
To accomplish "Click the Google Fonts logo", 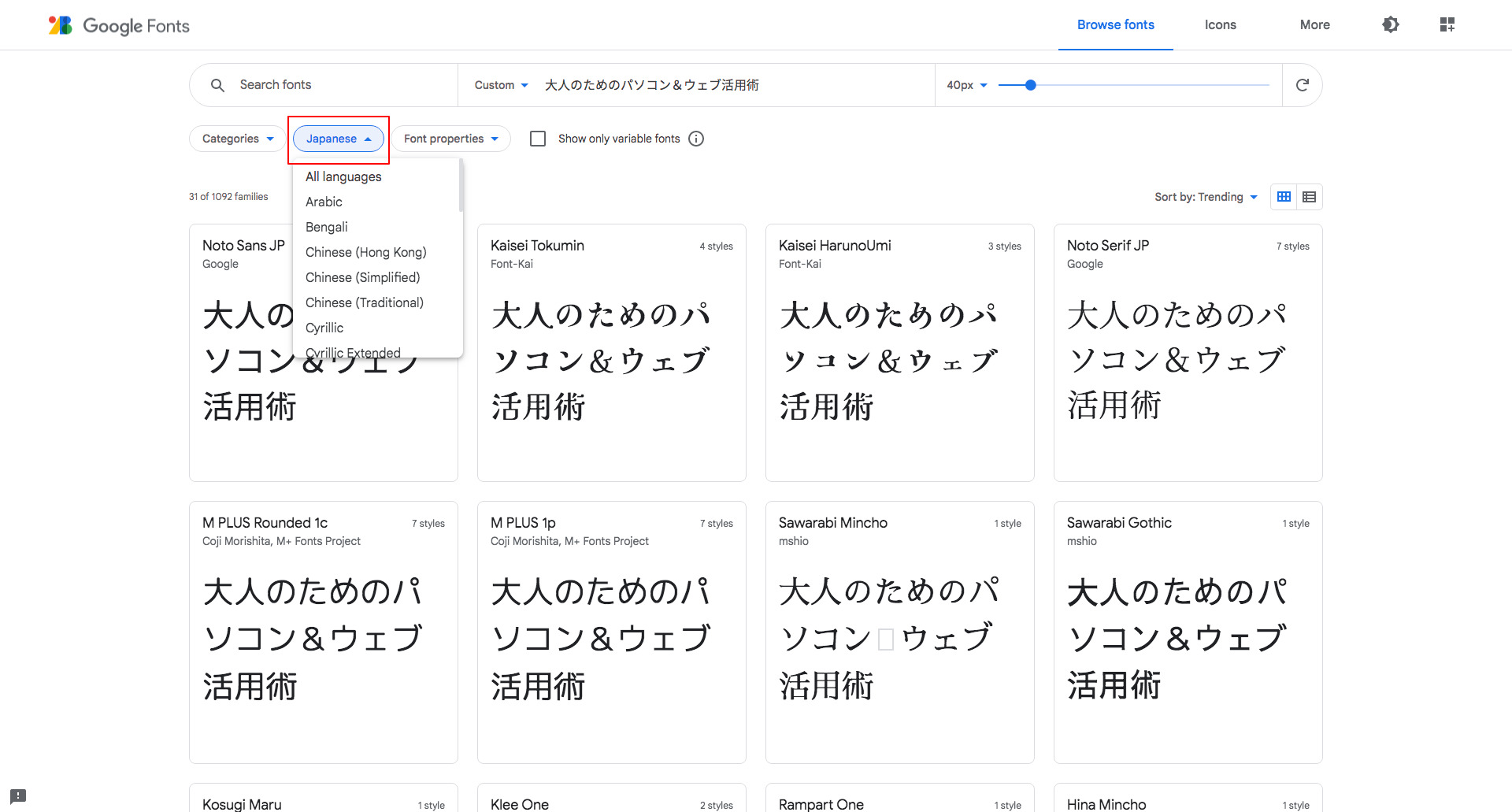I will 118,24.
